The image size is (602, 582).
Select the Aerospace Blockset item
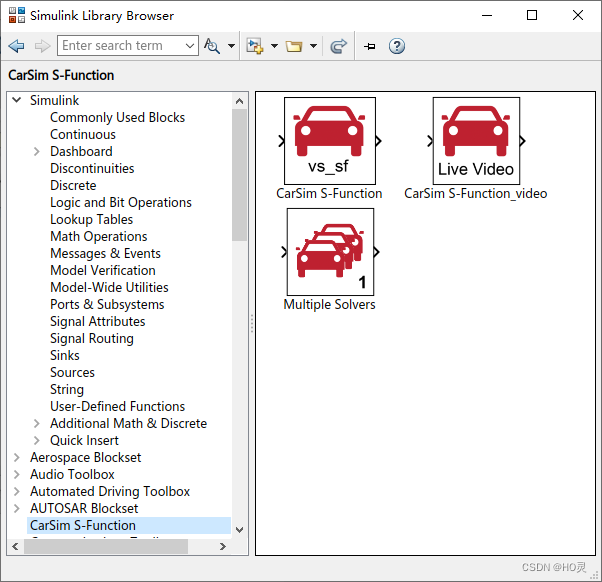[x=86, y=457]
